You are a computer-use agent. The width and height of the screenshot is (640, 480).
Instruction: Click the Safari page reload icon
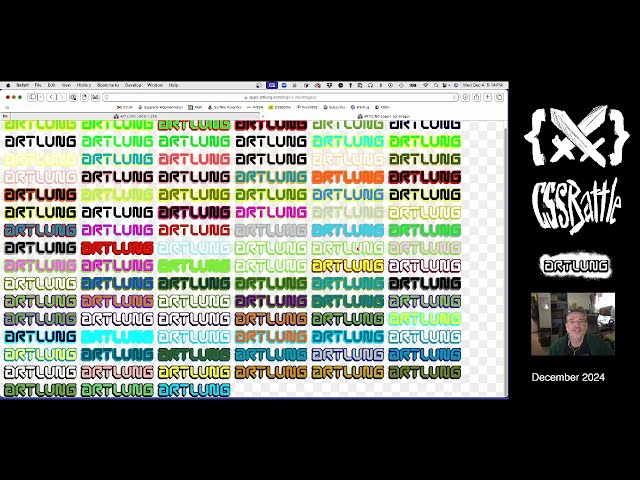(x=454, y=97)
